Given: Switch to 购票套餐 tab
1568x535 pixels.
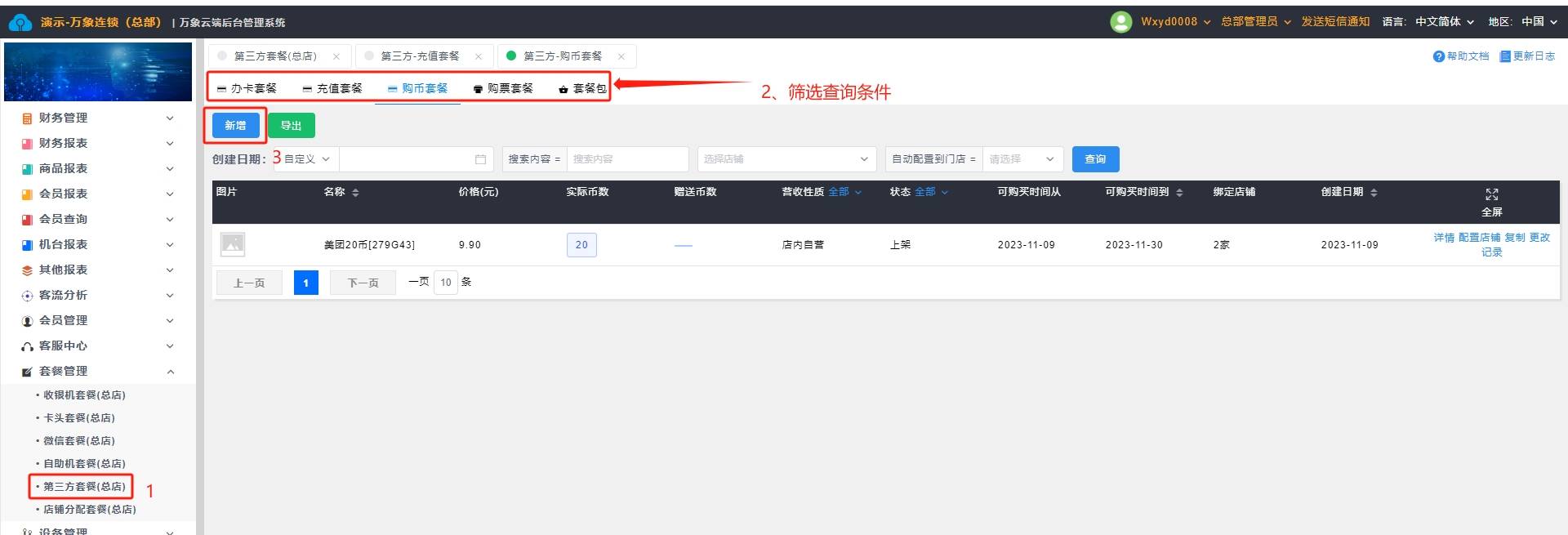Looking at the screenshot, I should [x=503, y=88].
